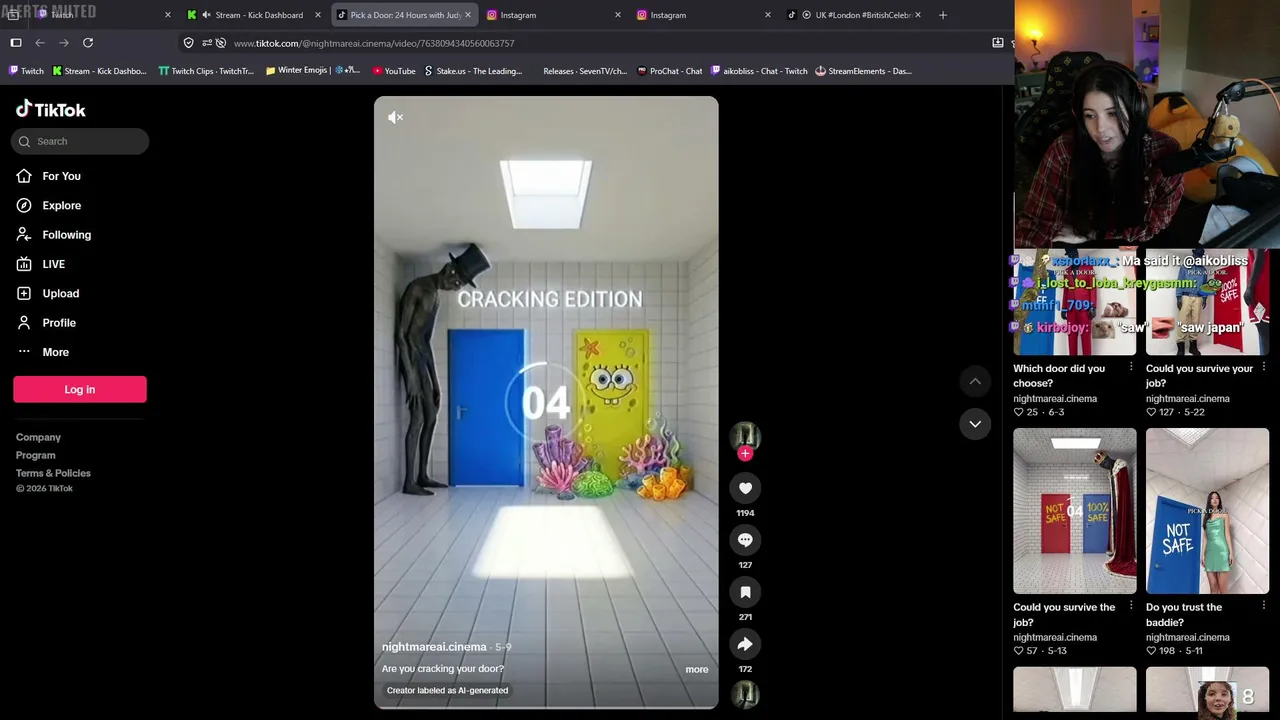Click the 'Creator labeled as AI-generated' tag

coord(447,690)
